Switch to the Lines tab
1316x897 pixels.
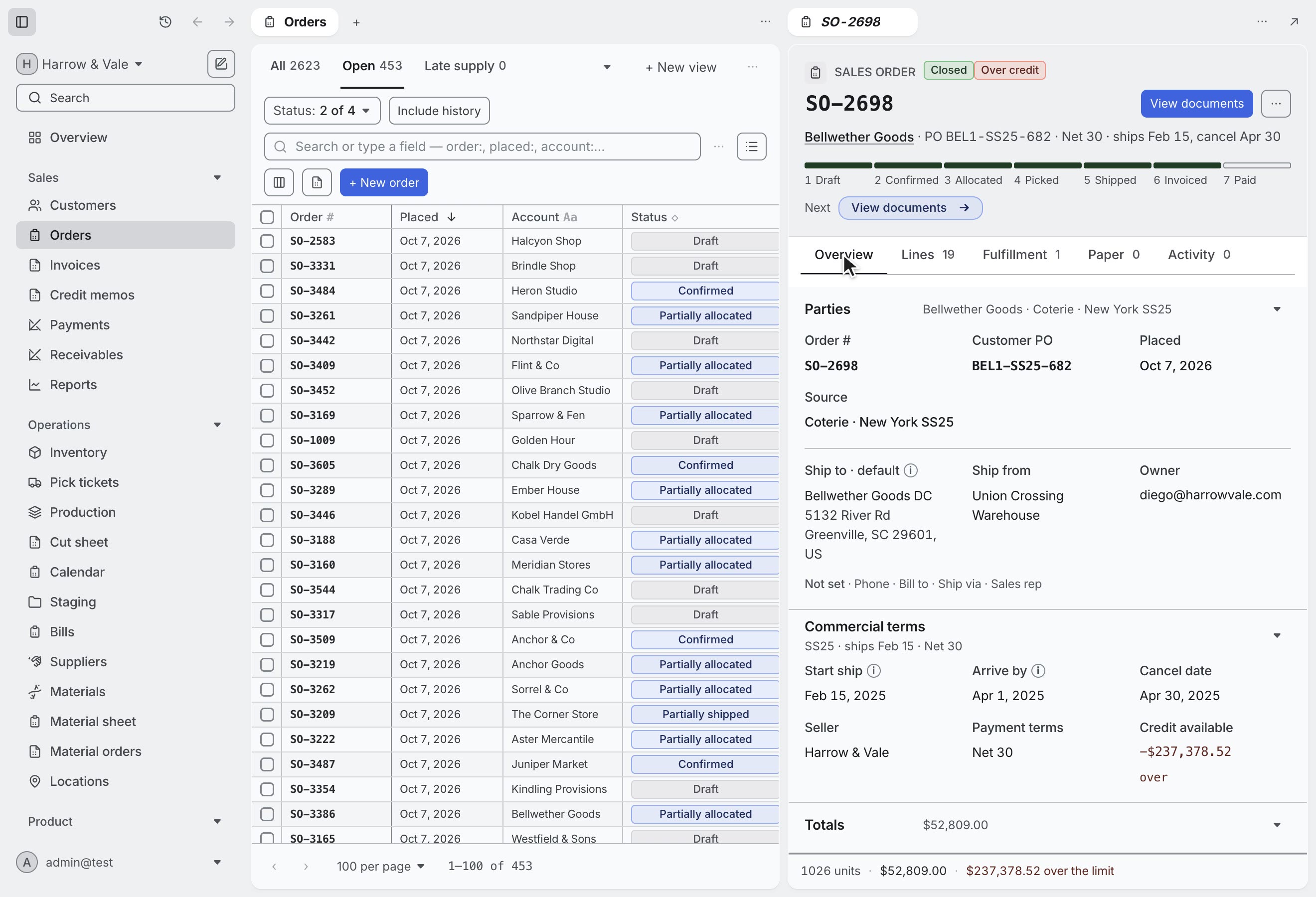(x=928, y=255)
